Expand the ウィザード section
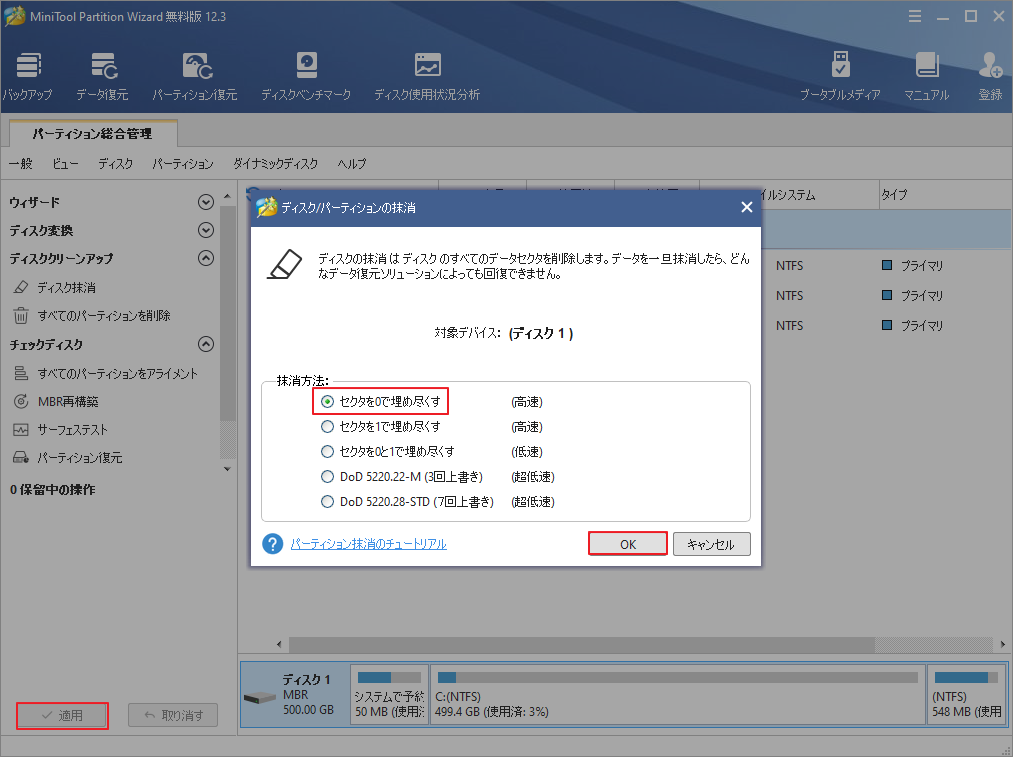The width and height of the screenshot is (1013, 757). tap(205, 202)
